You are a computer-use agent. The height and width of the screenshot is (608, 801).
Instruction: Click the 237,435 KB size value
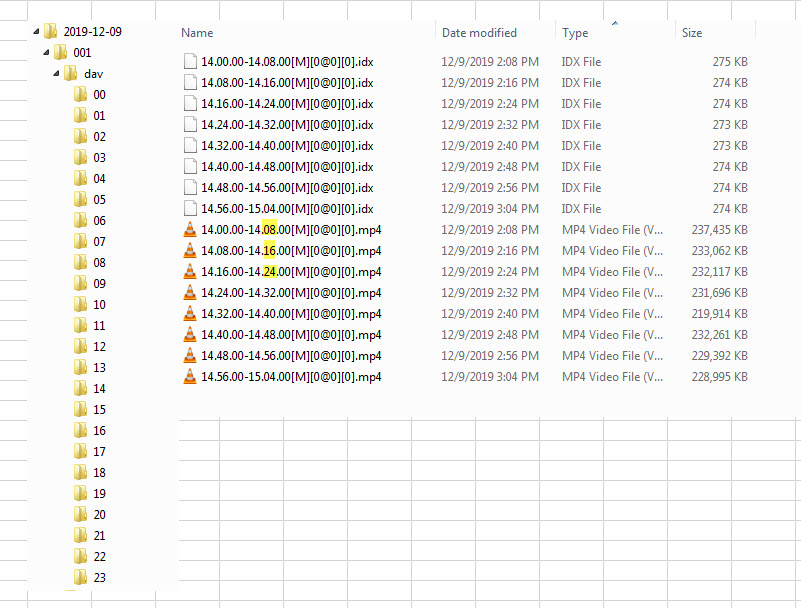click(720, 230)
